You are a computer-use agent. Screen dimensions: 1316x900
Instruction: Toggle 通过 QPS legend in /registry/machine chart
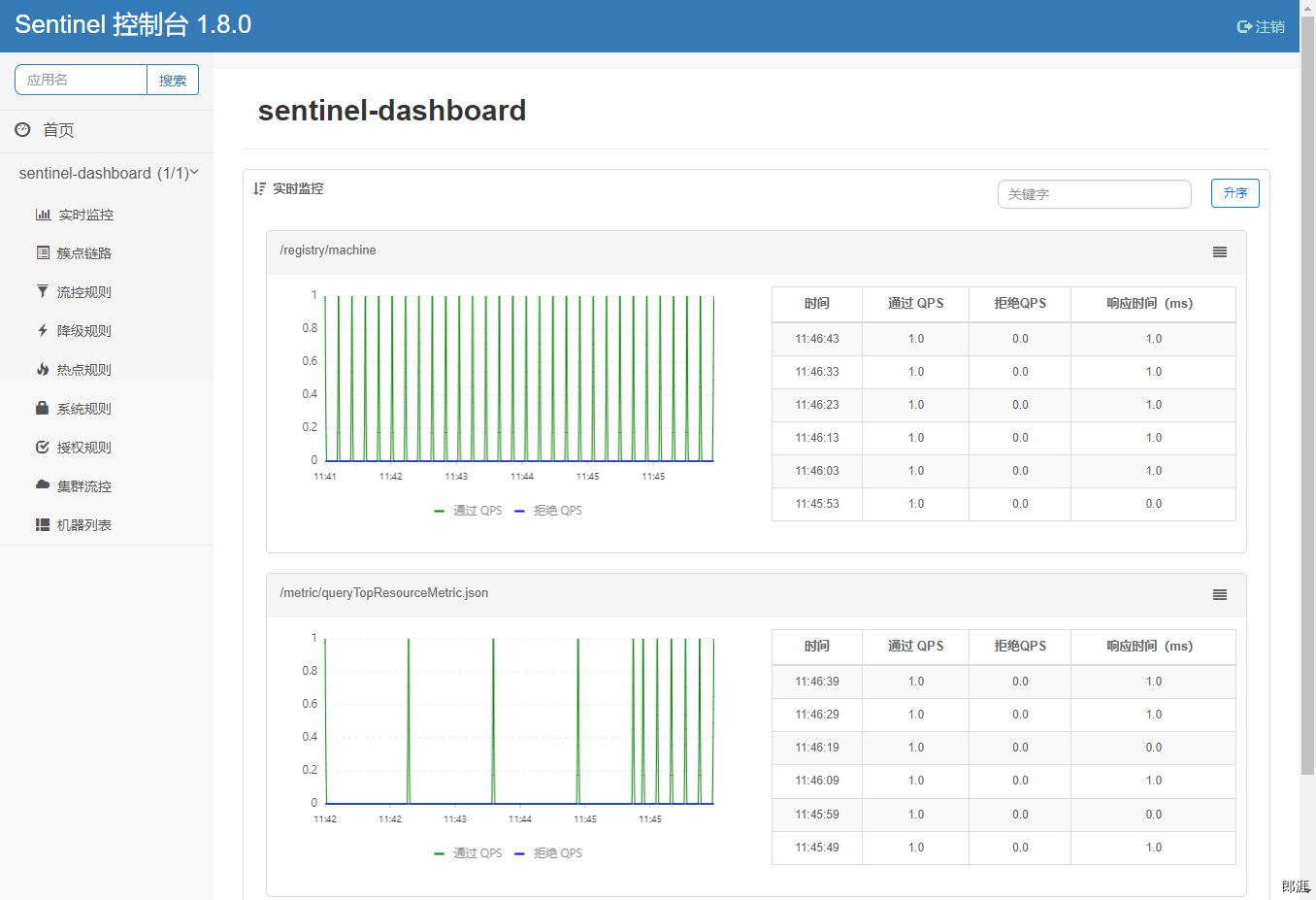point(469,511)
